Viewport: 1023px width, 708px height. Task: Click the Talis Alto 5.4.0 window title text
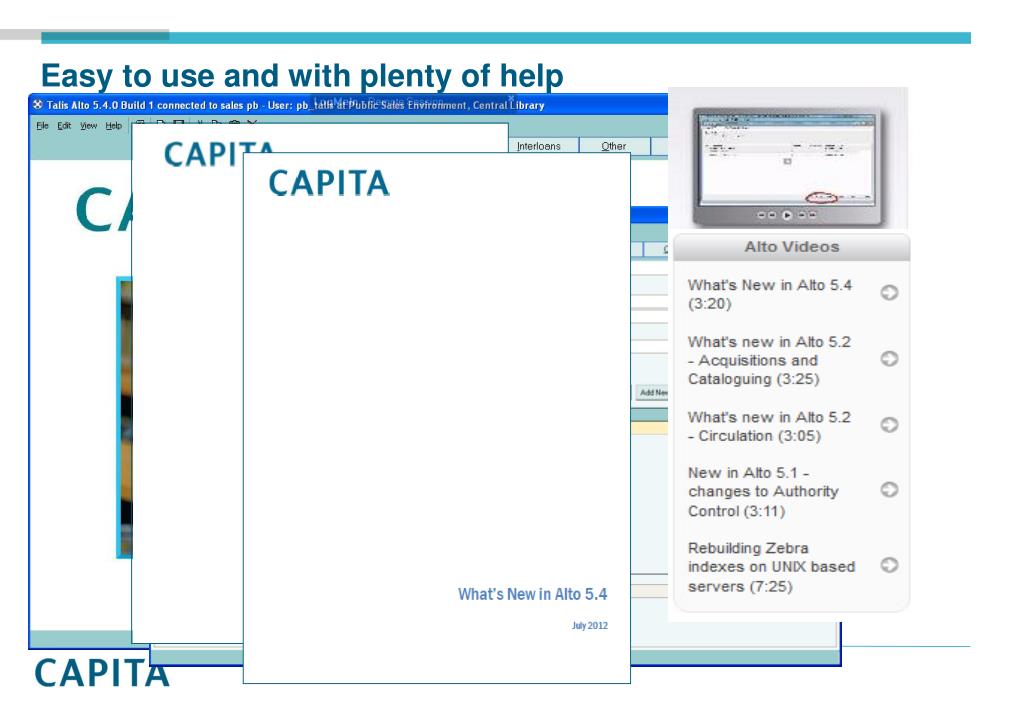coord(295,105)
